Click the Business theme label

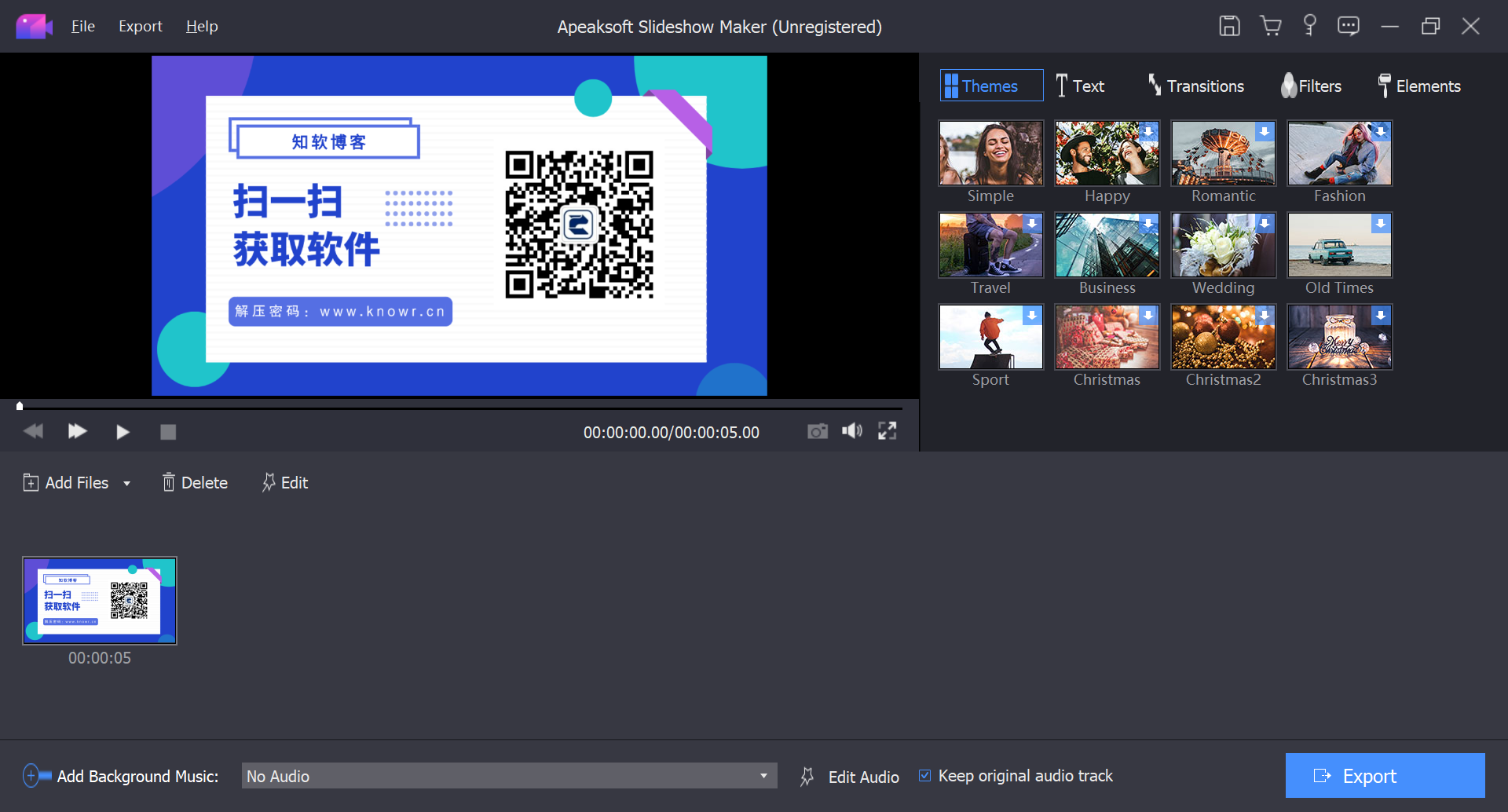coord(1107,288)
